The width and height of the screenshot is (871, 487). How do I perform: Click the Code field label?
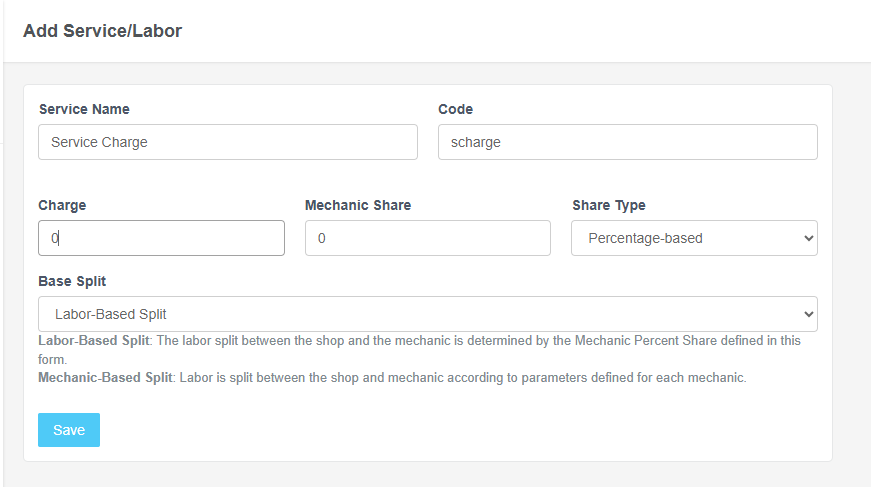pyautogui.click(x=455, y=109)
